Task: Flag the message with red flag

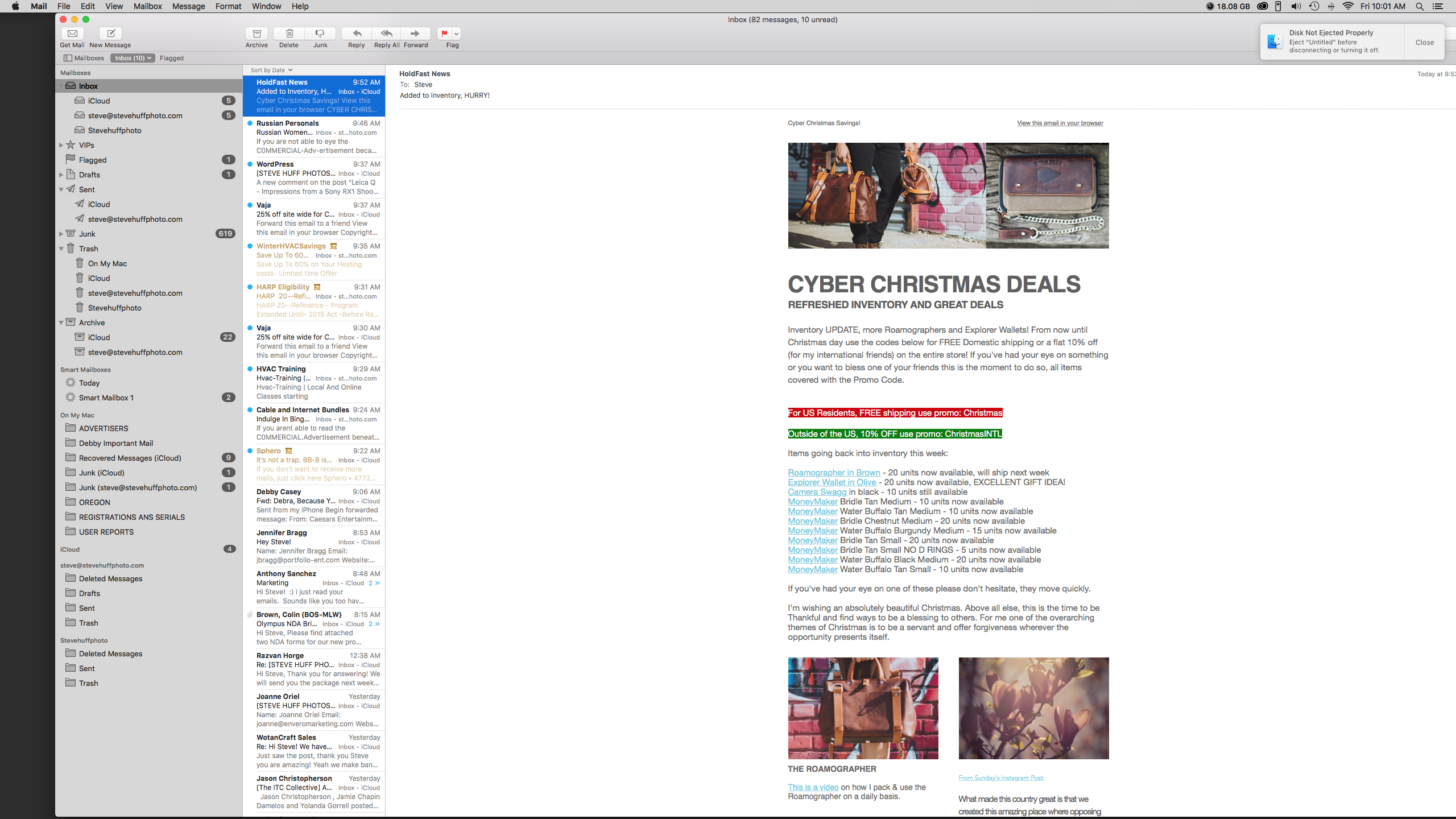Action: (x=445, y=34)
